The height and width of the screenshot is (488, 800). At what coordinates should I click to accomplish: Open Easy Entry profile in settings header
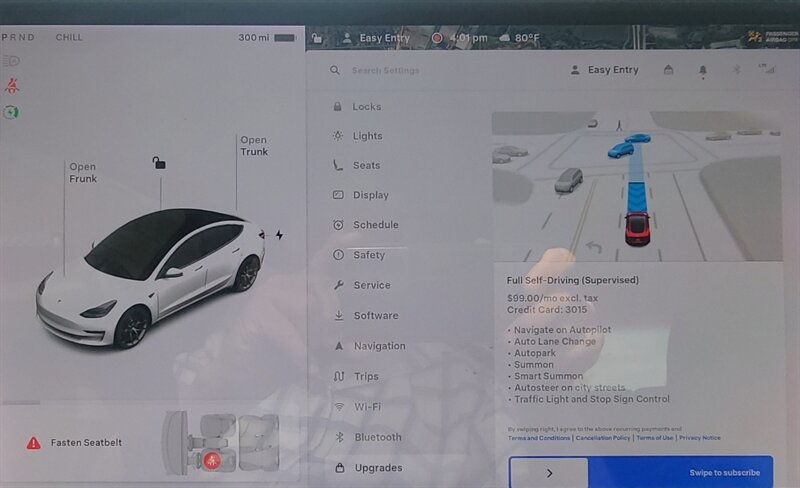coord(605,70)
